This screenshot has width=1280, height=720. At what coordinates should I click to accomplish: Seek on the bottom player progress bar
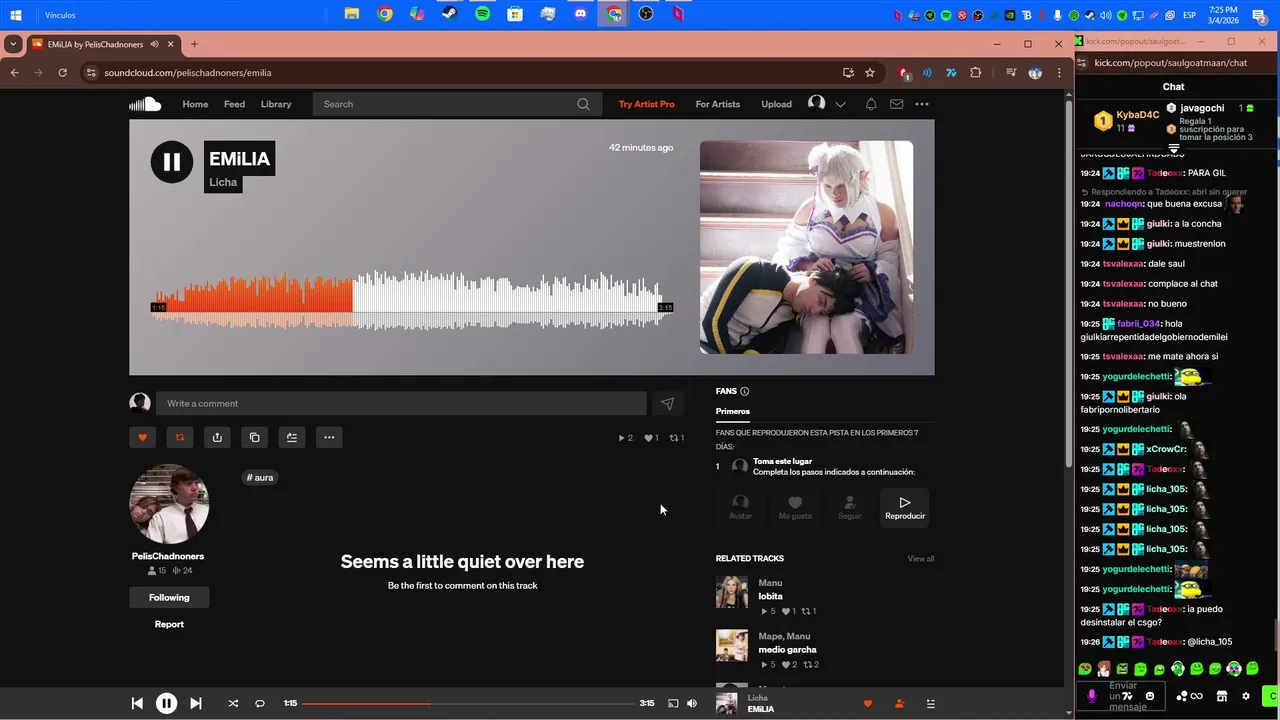tap(468, 703)
